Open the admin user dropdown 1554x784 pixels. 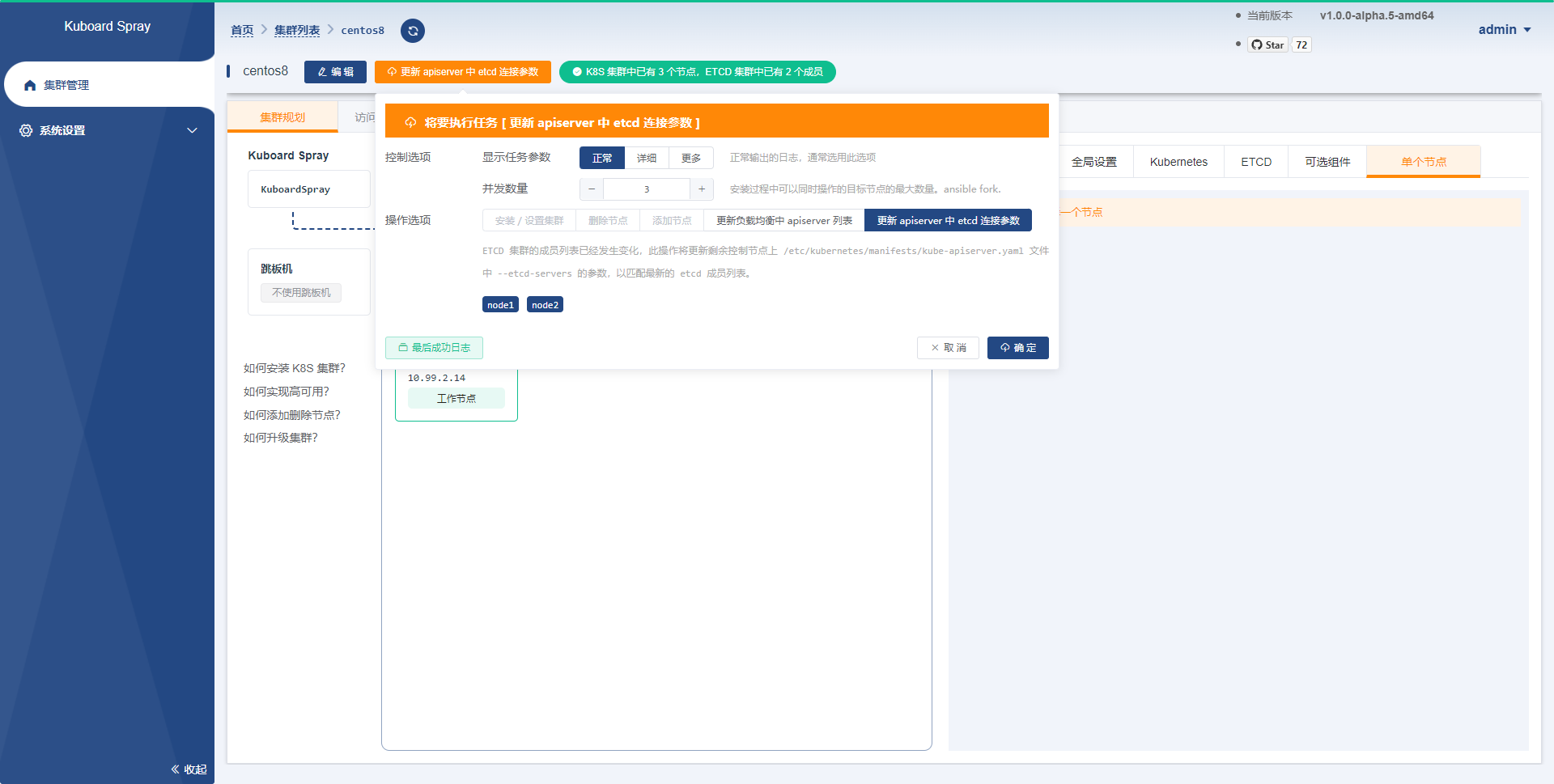[x=1505, y=30]
